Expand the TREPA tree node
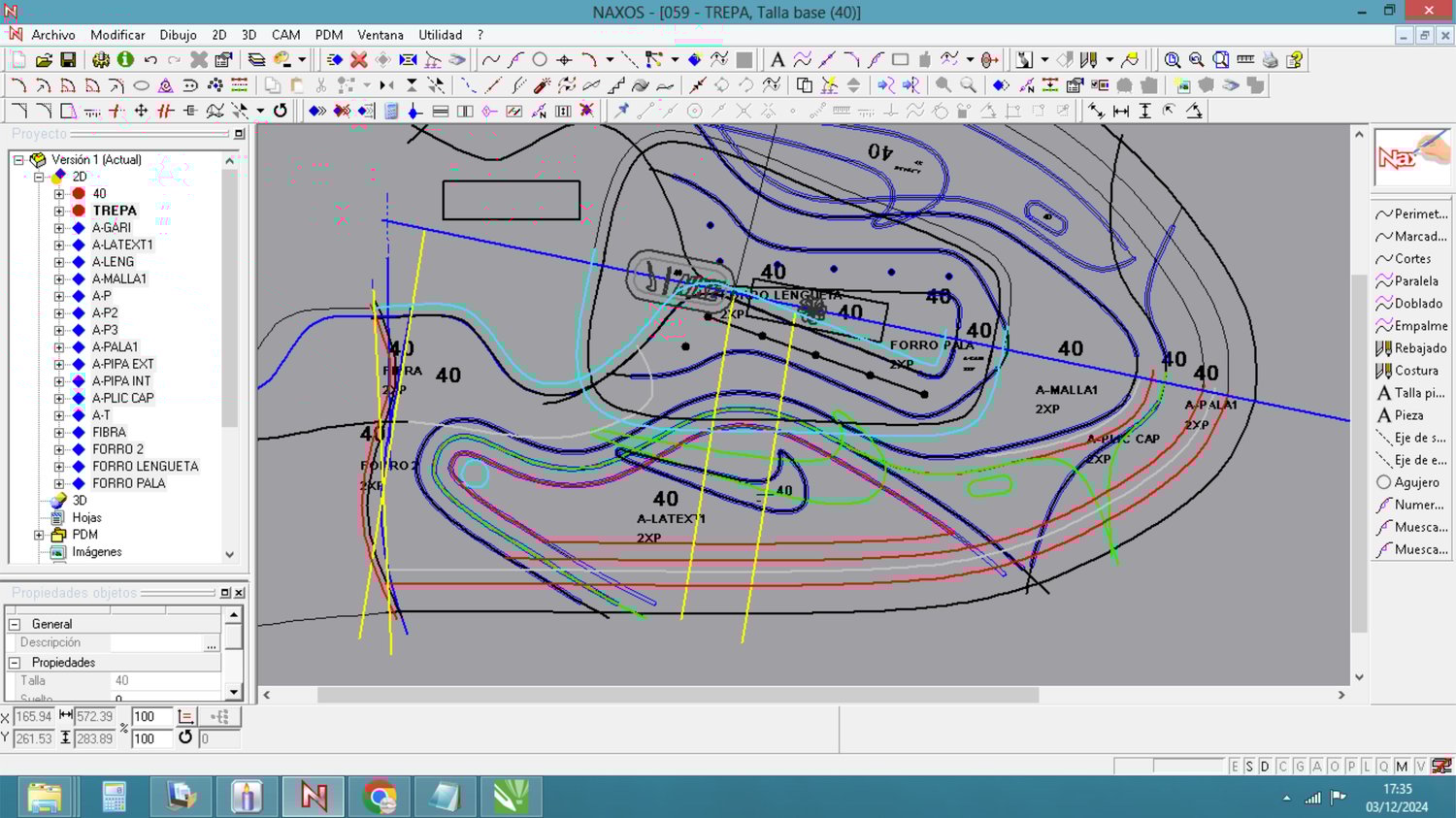 (59, 211)
